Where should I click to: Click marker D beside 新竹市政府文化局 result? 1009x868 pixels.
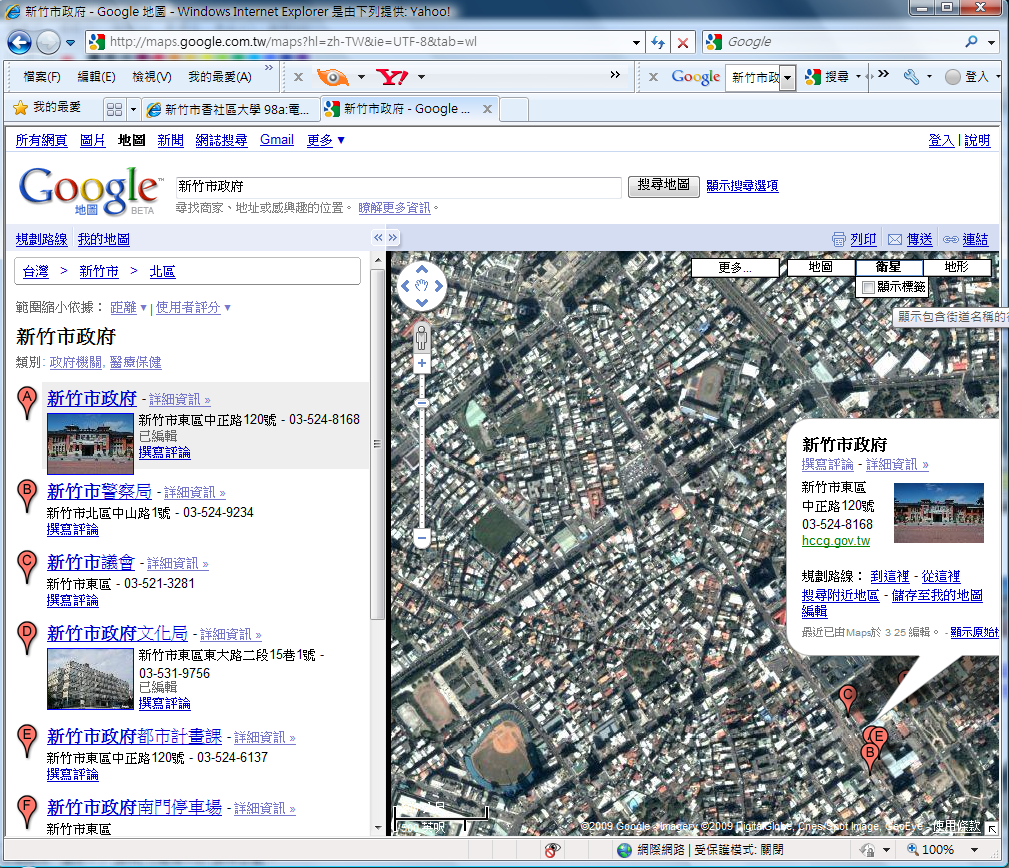pyautogui.click(x=26, y=638)
